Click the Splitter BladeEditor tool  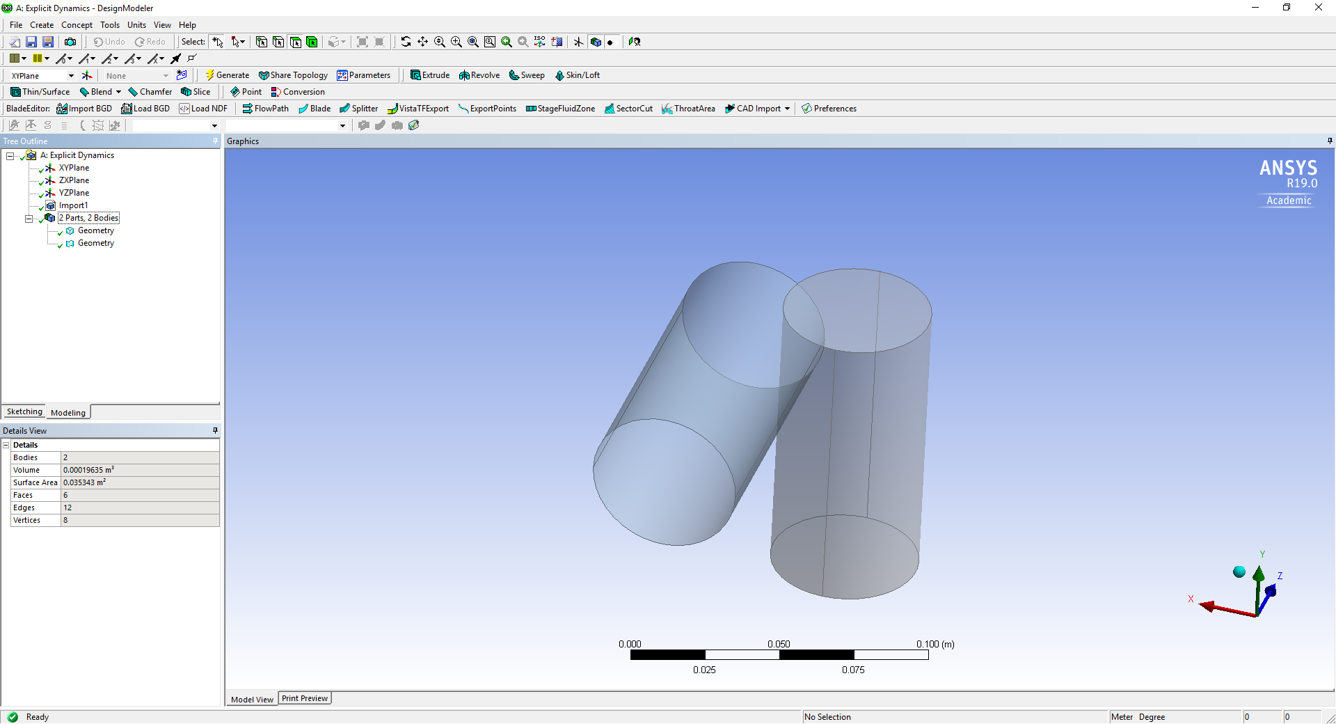click(358, 109)
